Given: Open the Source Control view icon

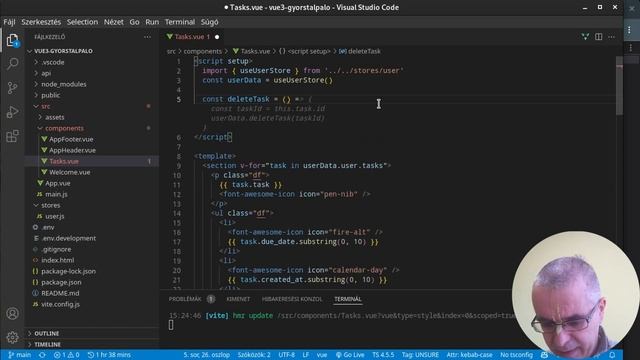Looking at the screenshot, I should point(12,88).
